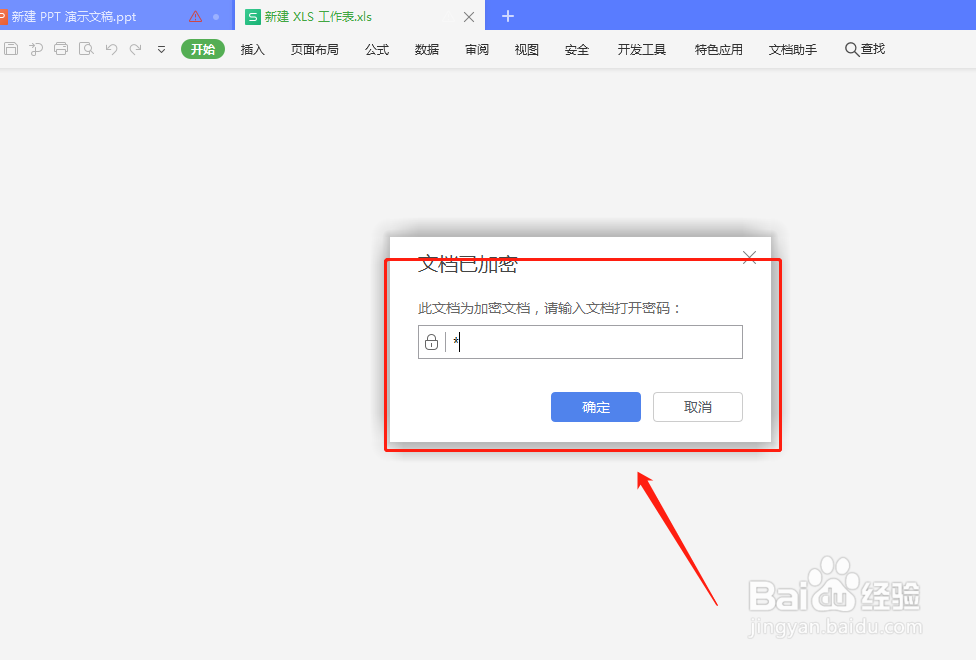The height and width of the screenshot is (660, 976).
Task: Open Print Preview from the toolbar
Action: pyautogui.click(x=86, y=49)
